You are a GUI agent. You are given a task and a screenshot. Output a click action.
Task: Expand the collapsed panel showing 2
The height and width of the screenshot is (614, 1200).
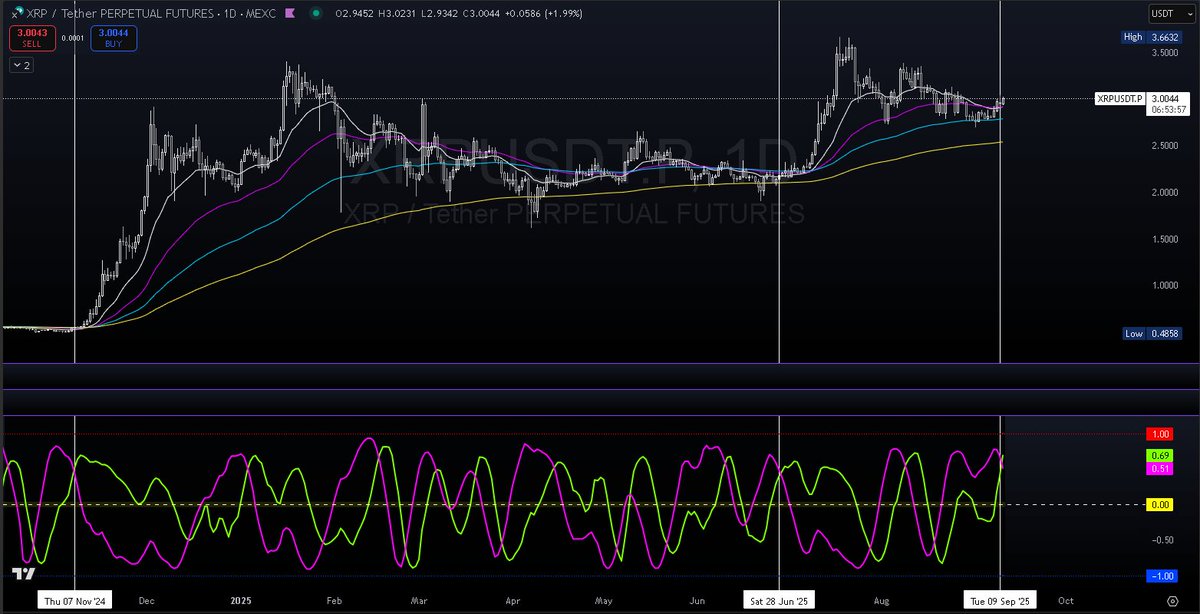(19, 65)
